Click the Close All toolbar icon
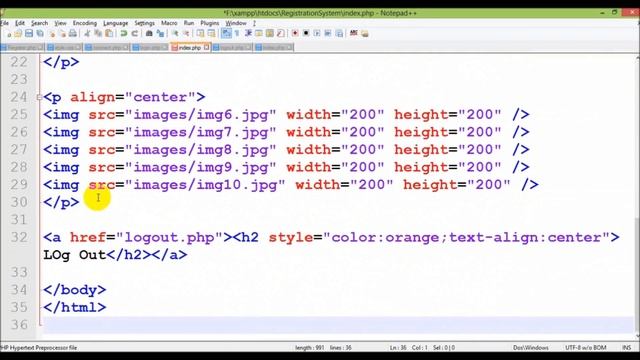The image size is (640, 360). (62, 33)
